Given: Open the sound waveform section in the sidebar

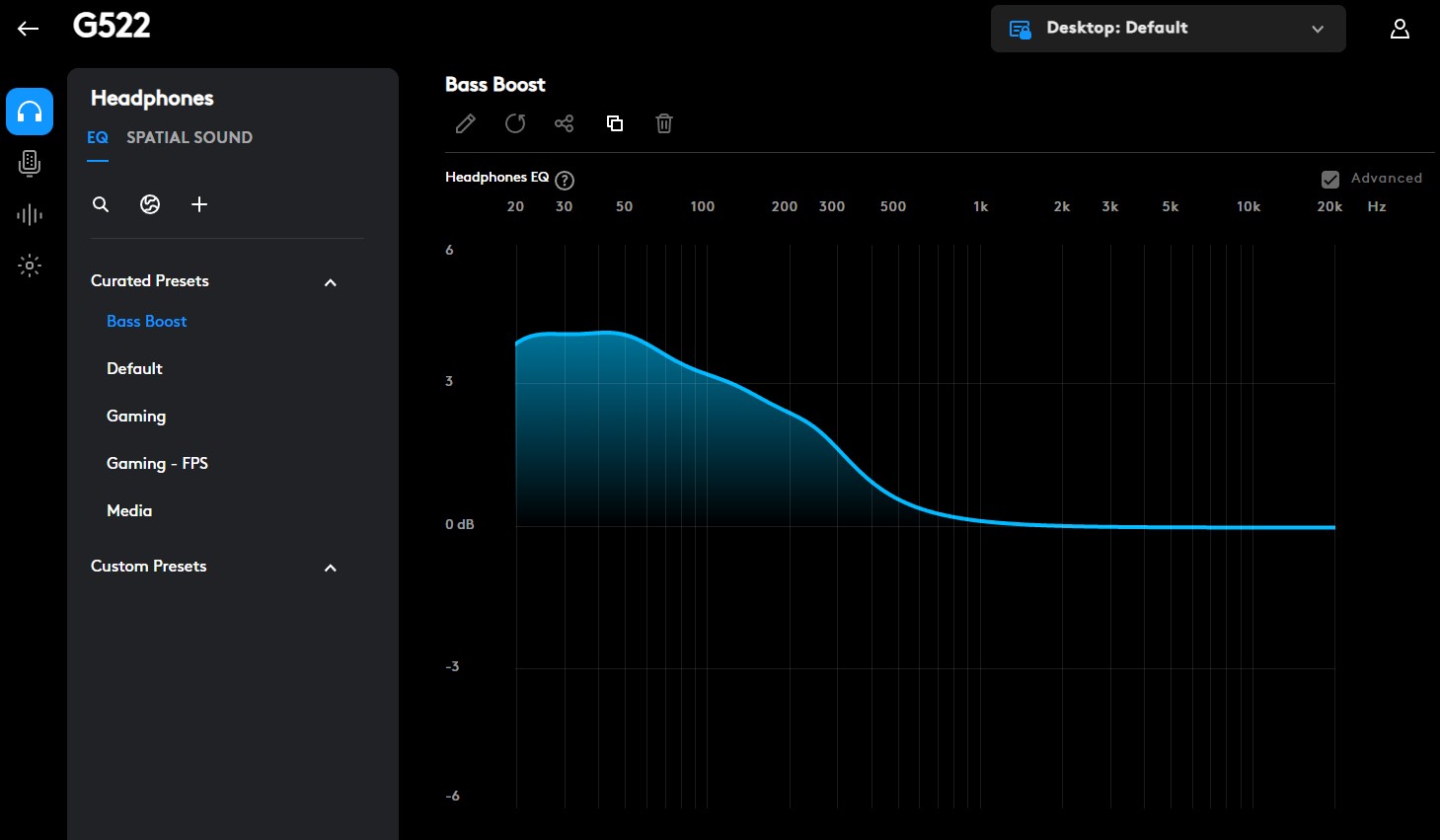Looking at the screenshot, I should (30, 214).
